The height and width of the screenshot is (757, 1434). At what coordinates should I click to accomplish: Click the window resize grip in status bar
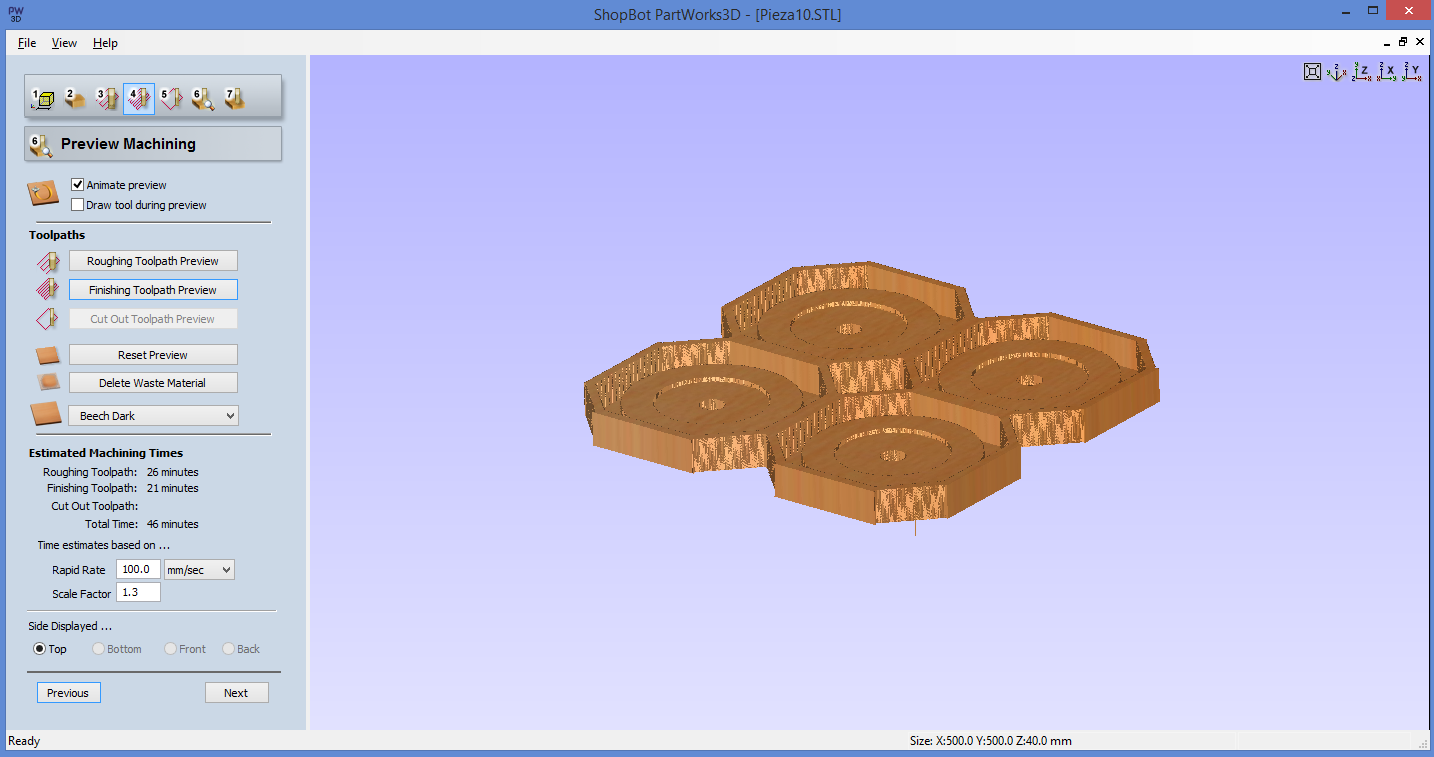[x=1423, y=742]
